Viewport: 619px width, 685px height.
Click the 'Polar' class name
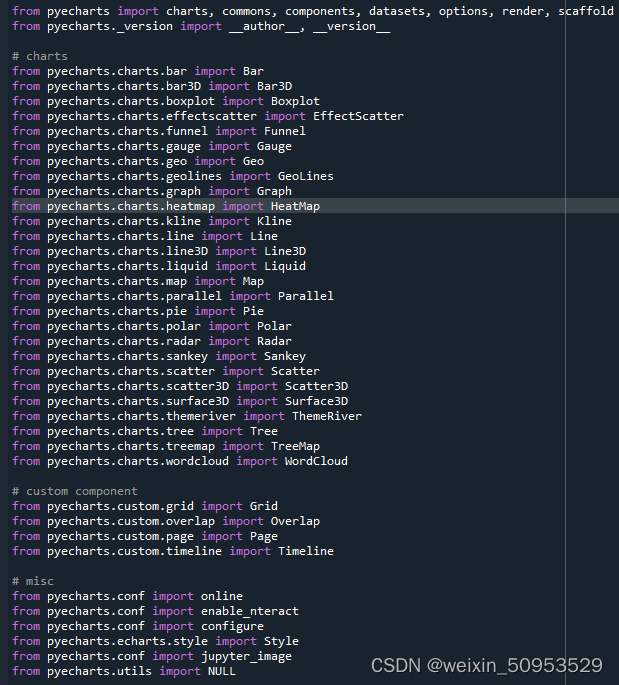(274, 326)
